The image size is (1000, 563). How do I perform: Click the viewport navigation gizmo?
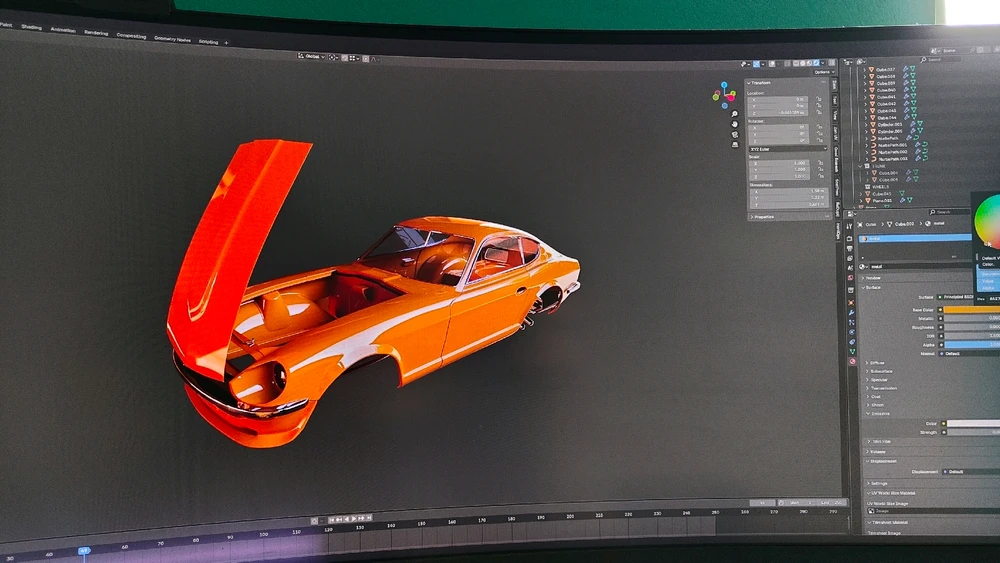724,93
